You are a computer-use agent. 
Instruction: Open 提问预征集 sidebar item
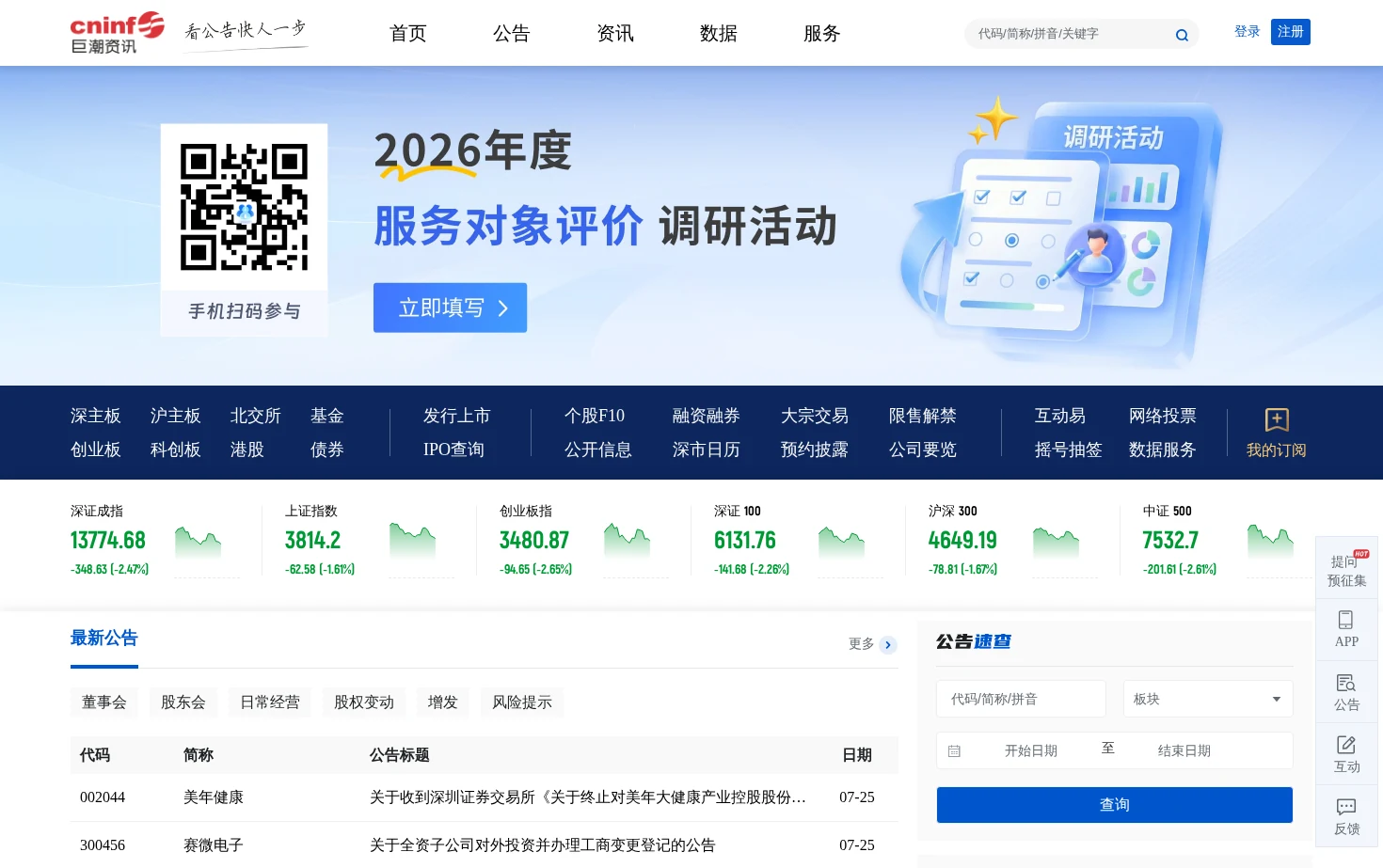point(1347,569)
